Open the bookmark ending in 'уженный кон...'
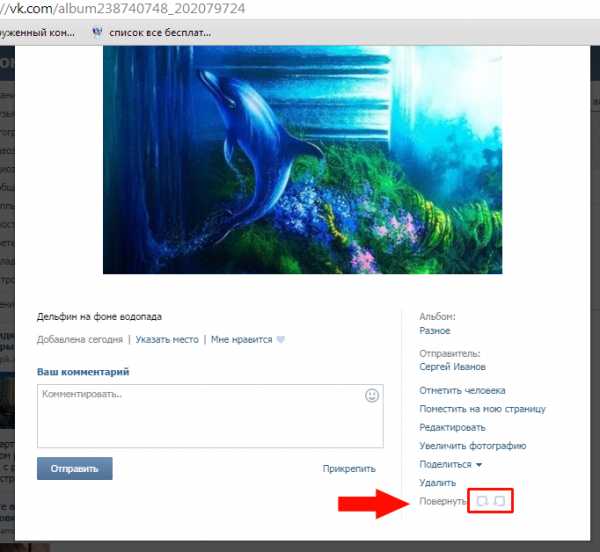This screenshot has height=552, width=600. coord(37,33)
